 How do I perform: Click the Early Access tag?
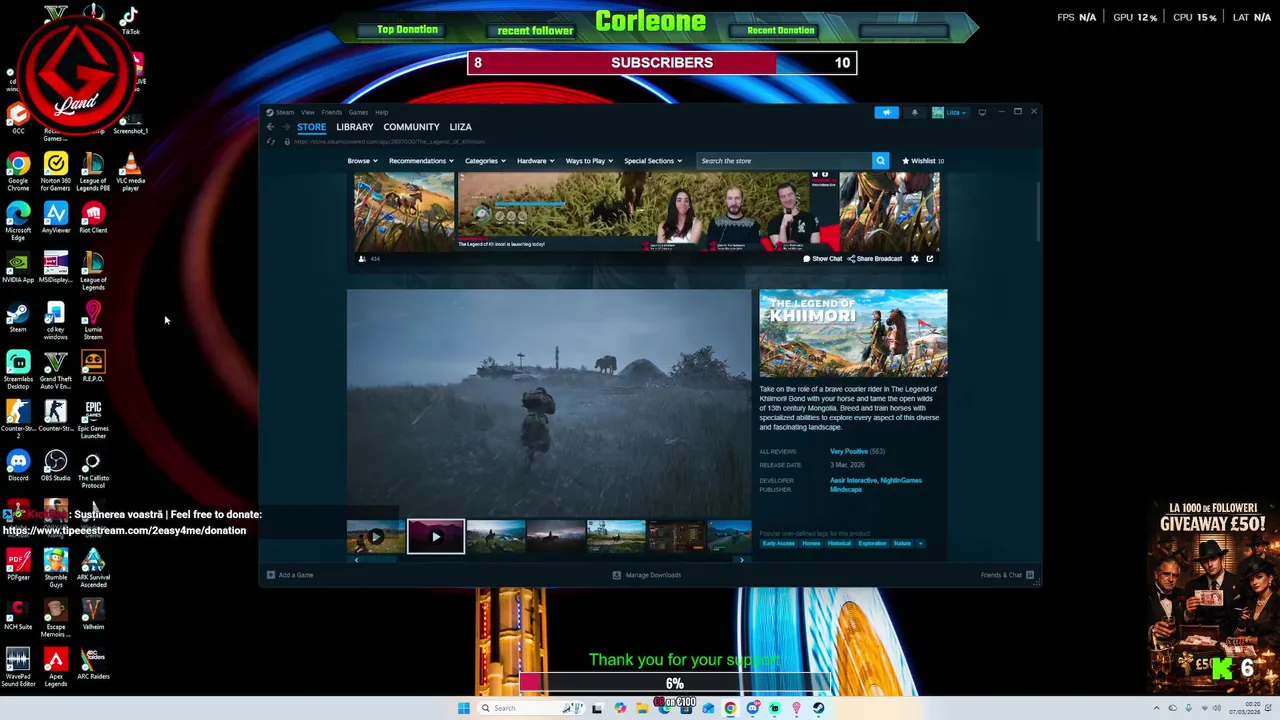click(778, 543)
